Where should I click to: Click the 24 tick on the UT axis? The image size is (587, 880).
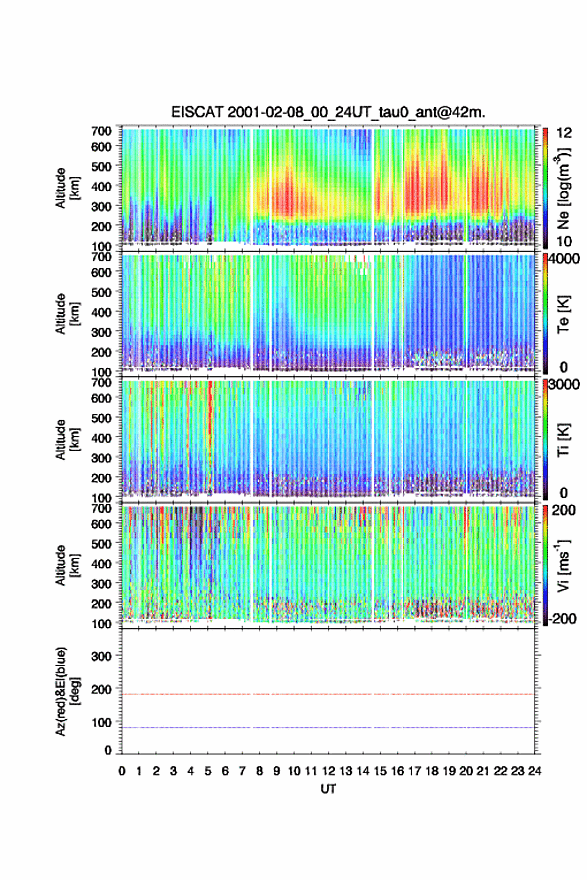click(x=534, y=771)
